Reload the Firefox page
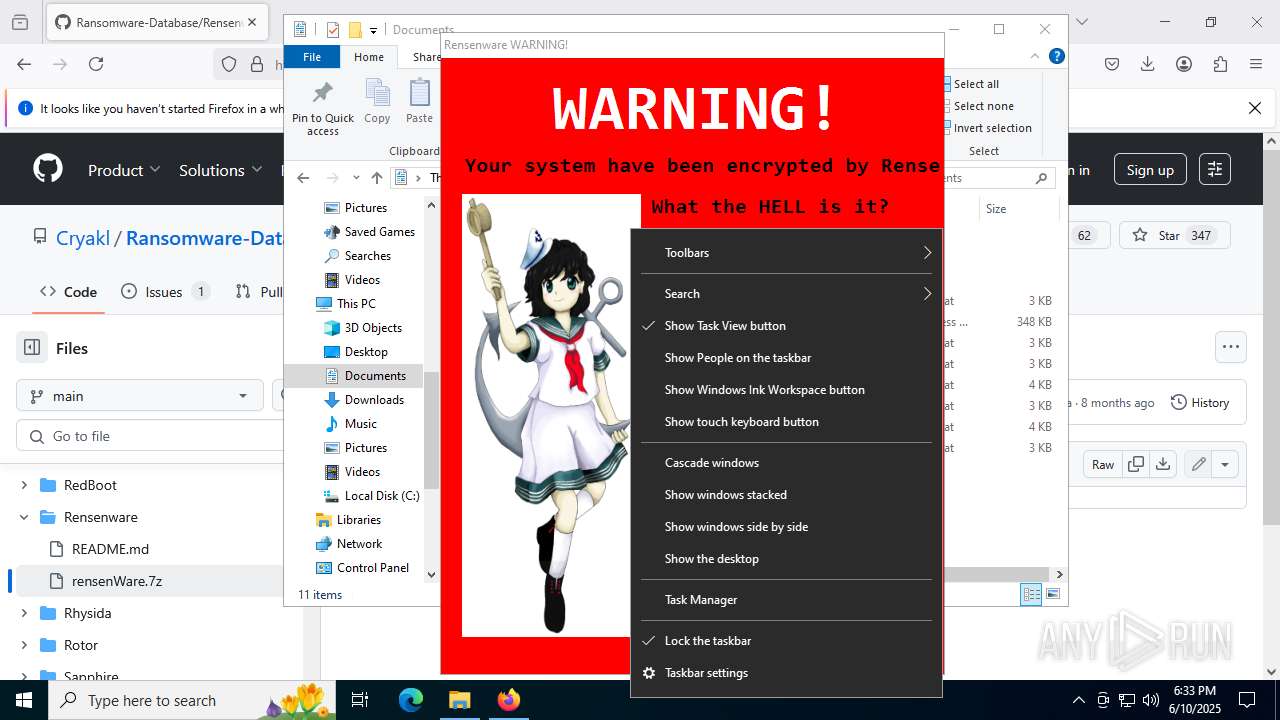Viewport: 1280px width, 720px height. tap(96, 64)
